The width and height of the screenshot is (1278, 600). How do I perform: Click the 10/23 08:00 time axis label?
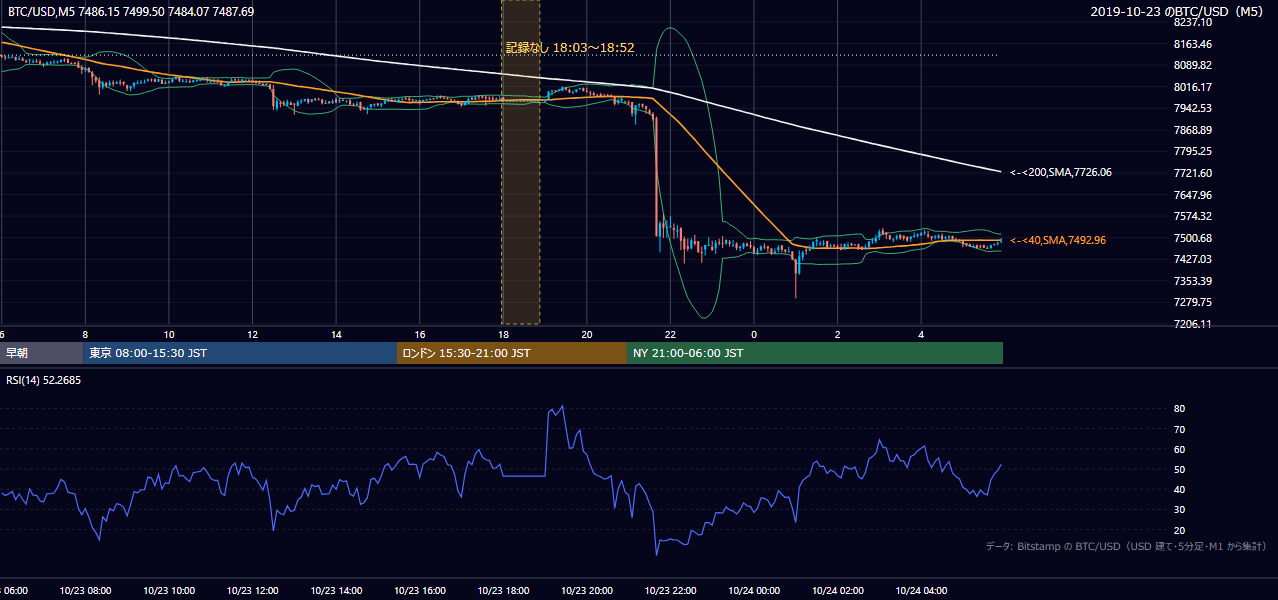(84, 591)
